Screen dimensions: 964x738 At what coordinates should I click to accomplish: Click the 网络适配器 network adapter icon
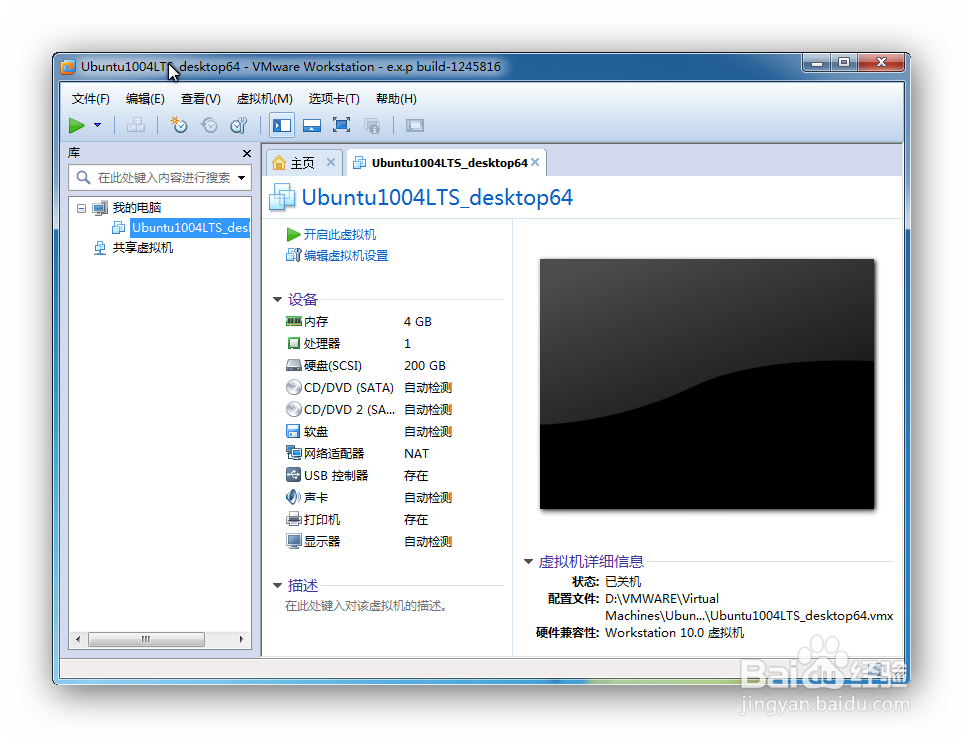coord(294,453)
